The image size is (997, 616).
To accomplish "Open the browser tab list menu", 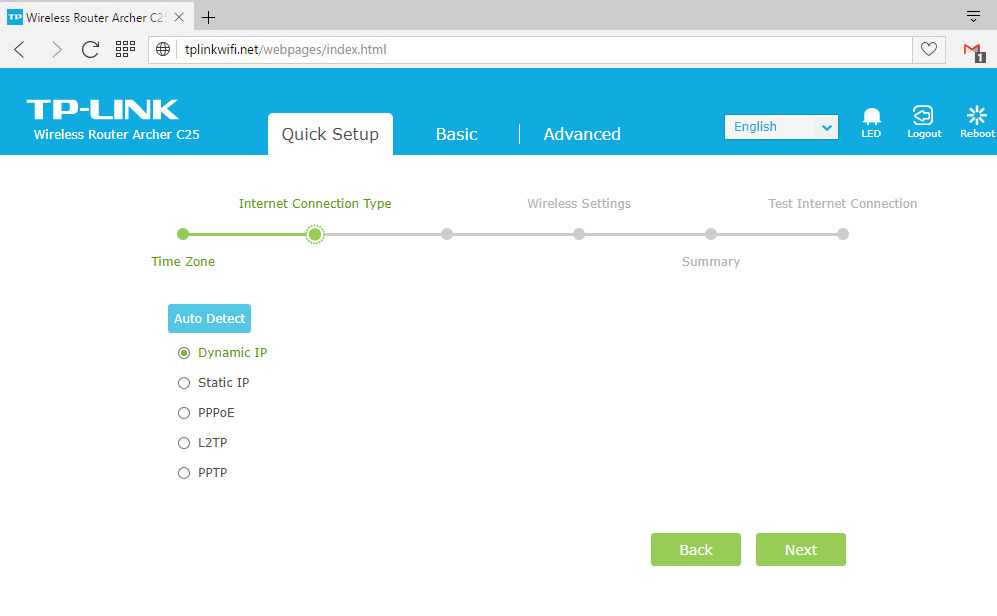I will click(973, 17).
